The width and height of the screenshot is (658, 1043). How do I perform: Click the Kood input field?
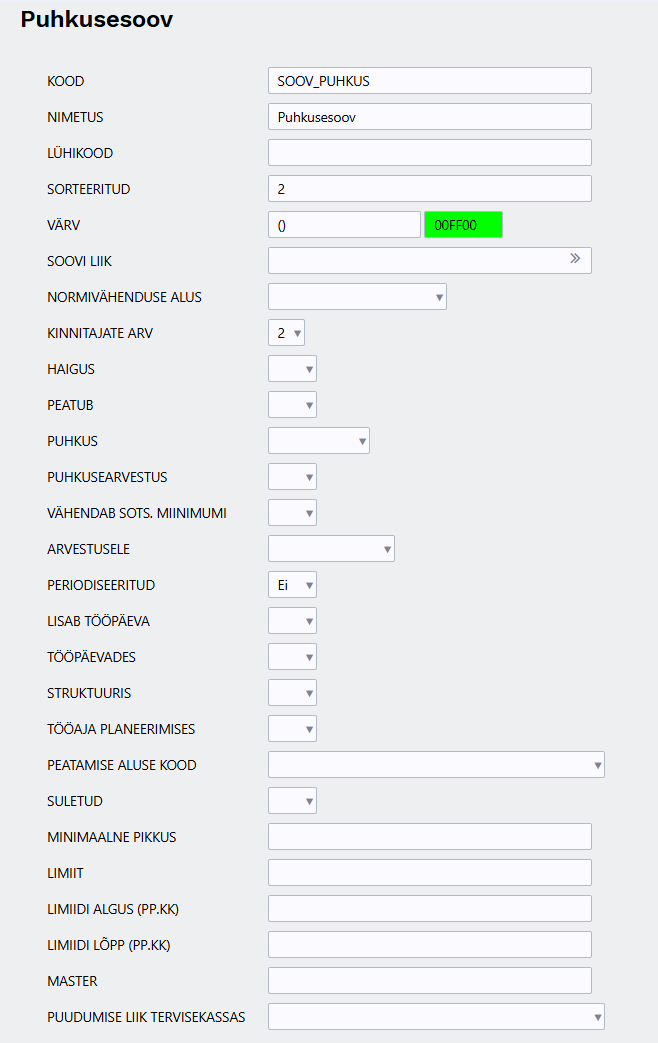(x=429, y=80)
